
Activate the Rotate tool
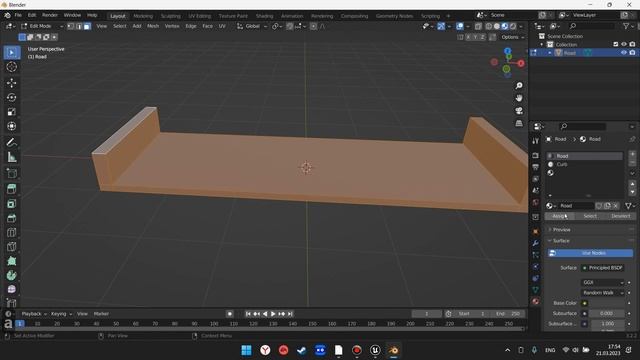coord(11,98)
